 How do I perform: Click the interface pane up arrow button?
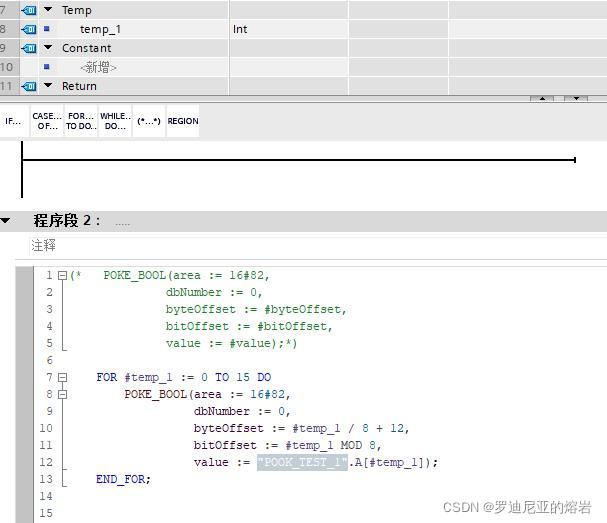tap(542, 99)
